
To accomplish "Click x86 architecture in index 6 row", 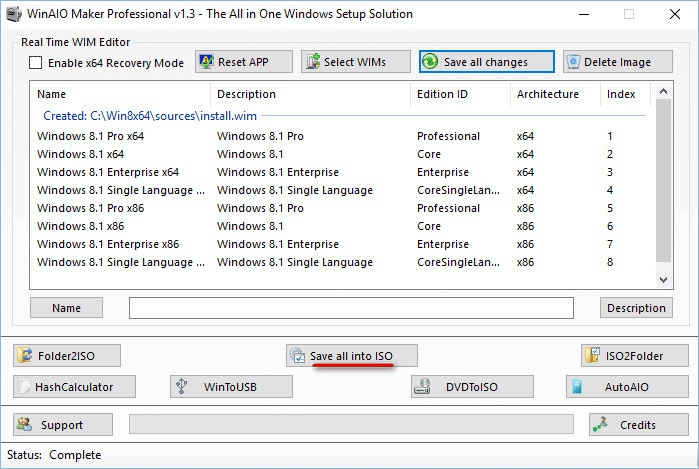I will [x=525, y=226].
